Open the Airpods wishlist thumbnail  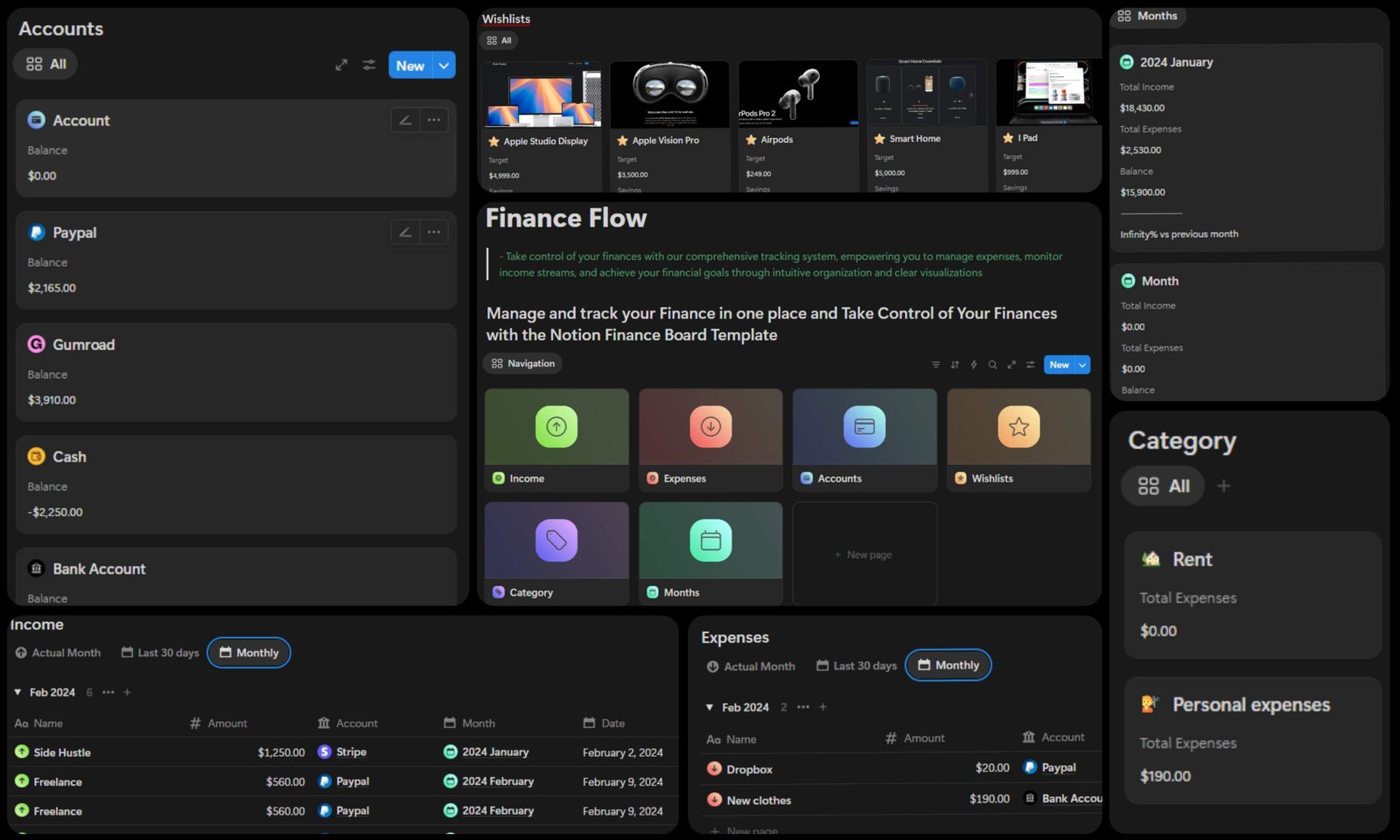click(798, 94)
